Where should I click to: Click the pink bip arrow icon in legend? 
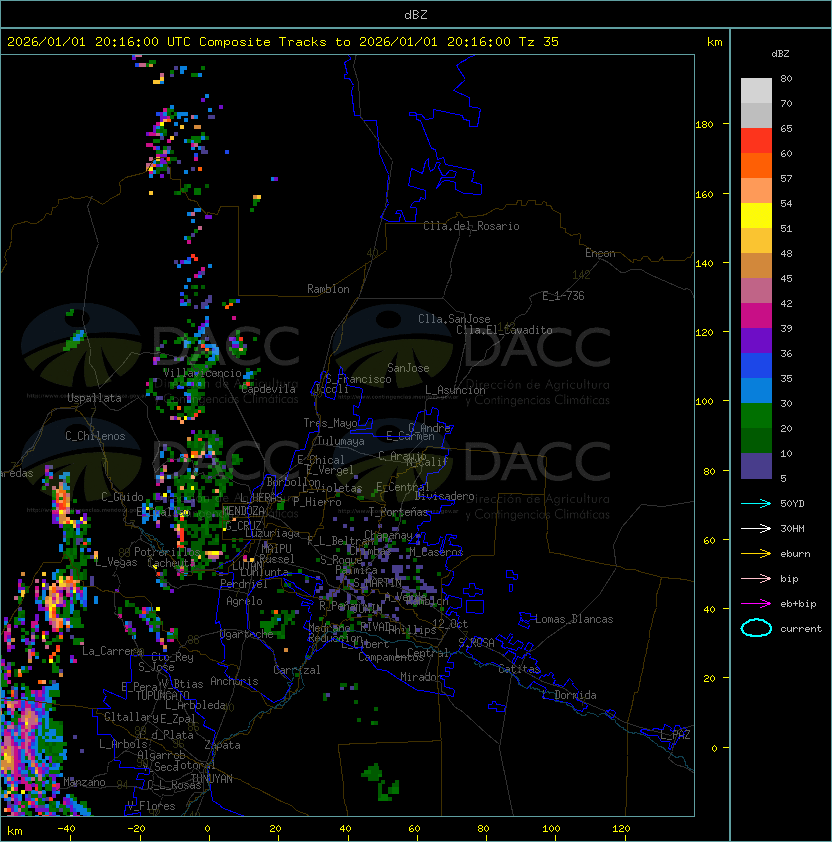point(756,578)
